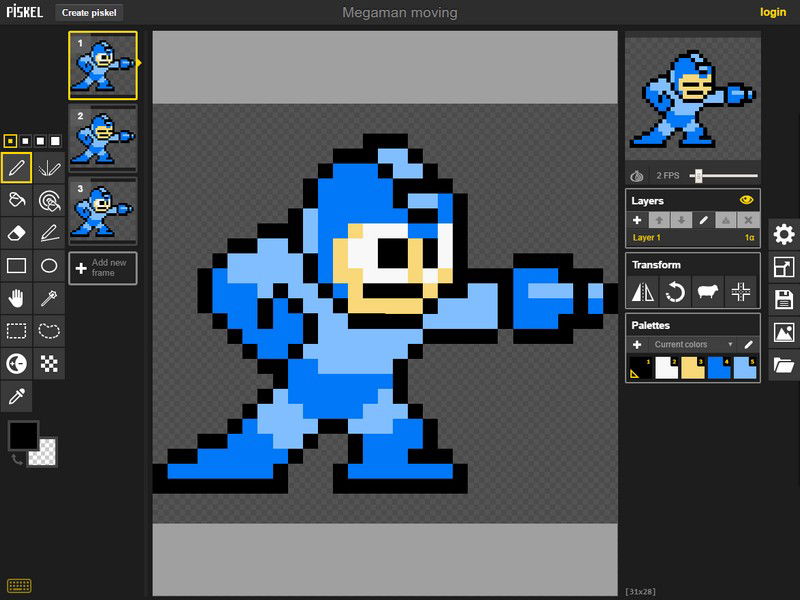The height and width of the screenshot is (600, 800).
Task: Select the Move hand tool
Action: pos(16,298)
